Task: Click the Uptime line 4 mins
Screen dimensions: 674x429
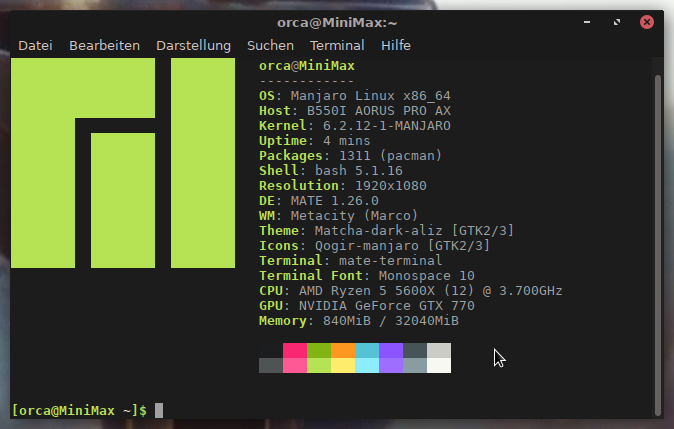Action: coord(315,141)
